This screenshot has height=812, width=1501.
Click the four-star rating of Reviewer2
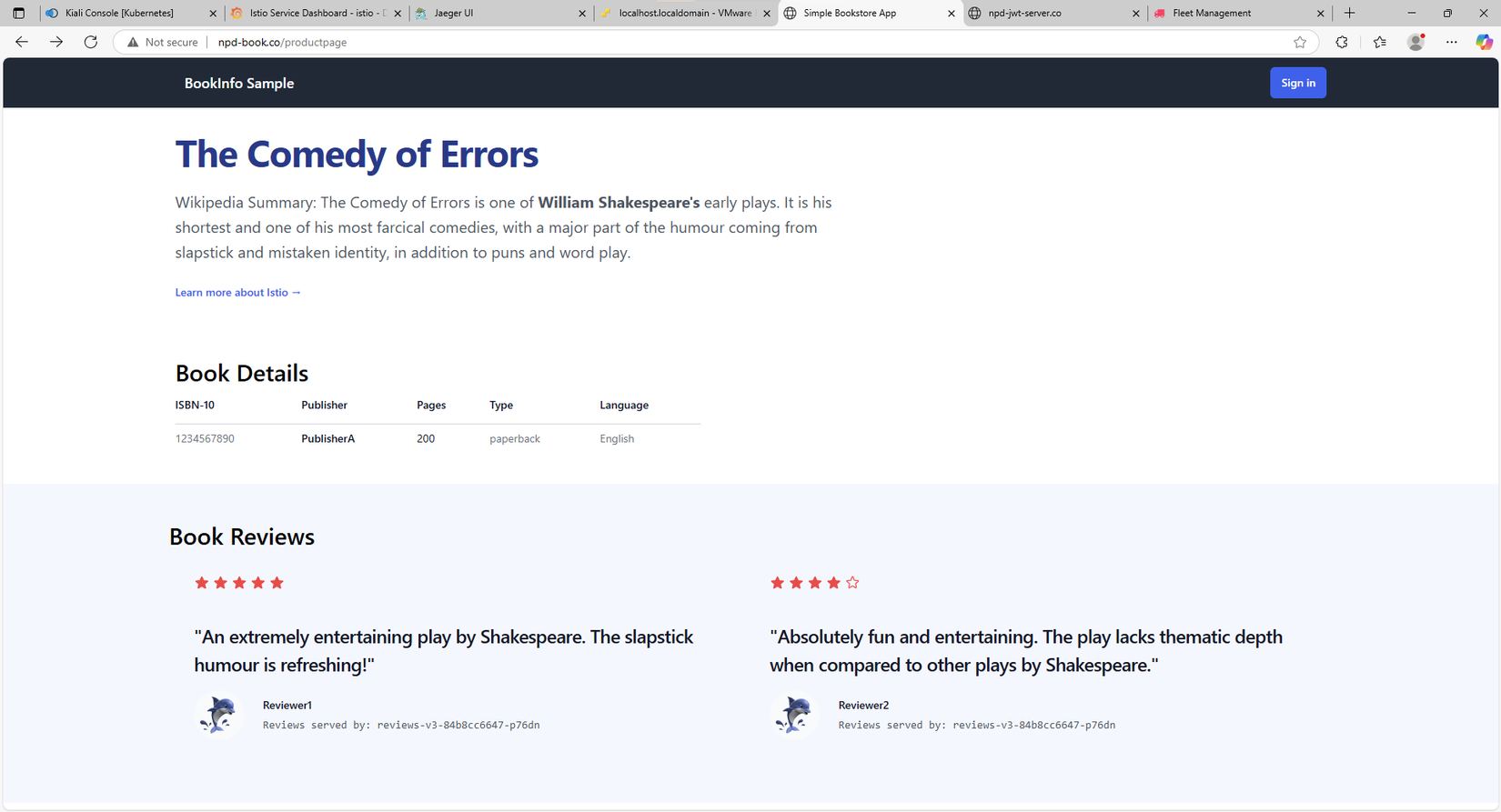click(x=815, y=583)
